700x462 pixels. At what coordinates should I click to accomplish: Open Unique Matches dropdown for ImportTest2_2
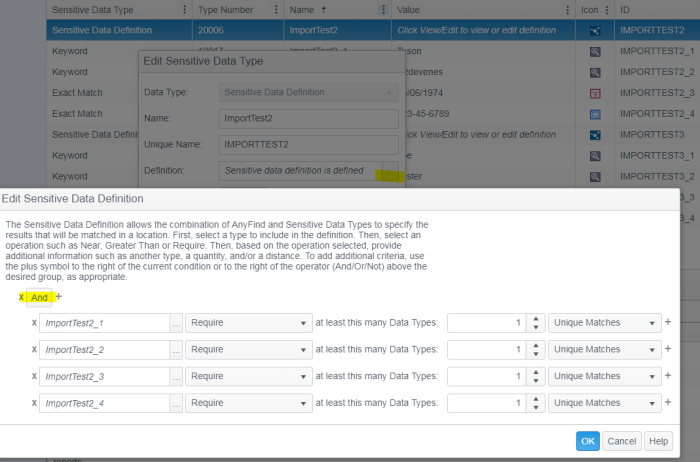point(604,350)
